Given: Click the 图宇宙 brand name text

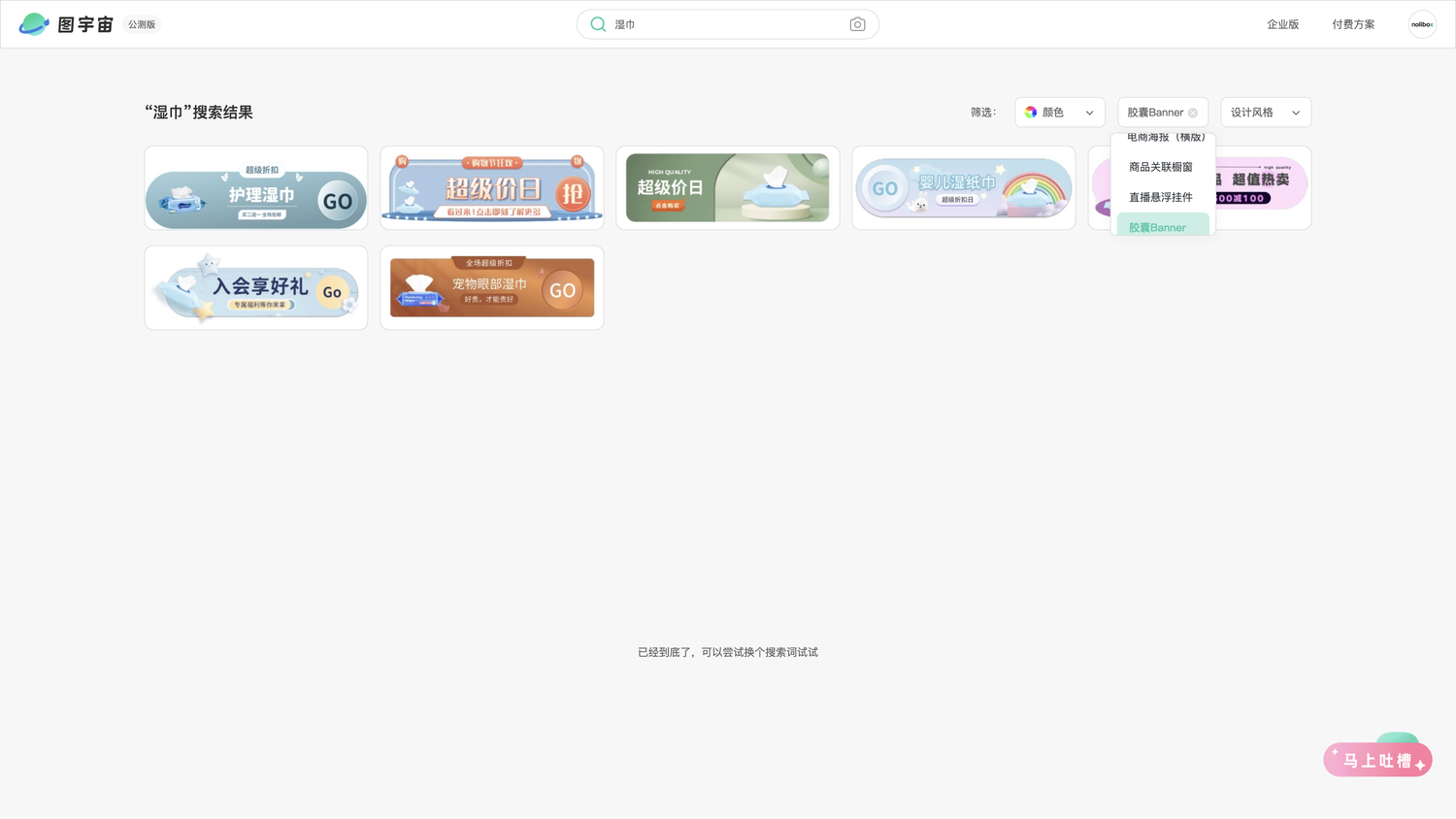Looking at the screenshot, I should (x=85, y=24).
